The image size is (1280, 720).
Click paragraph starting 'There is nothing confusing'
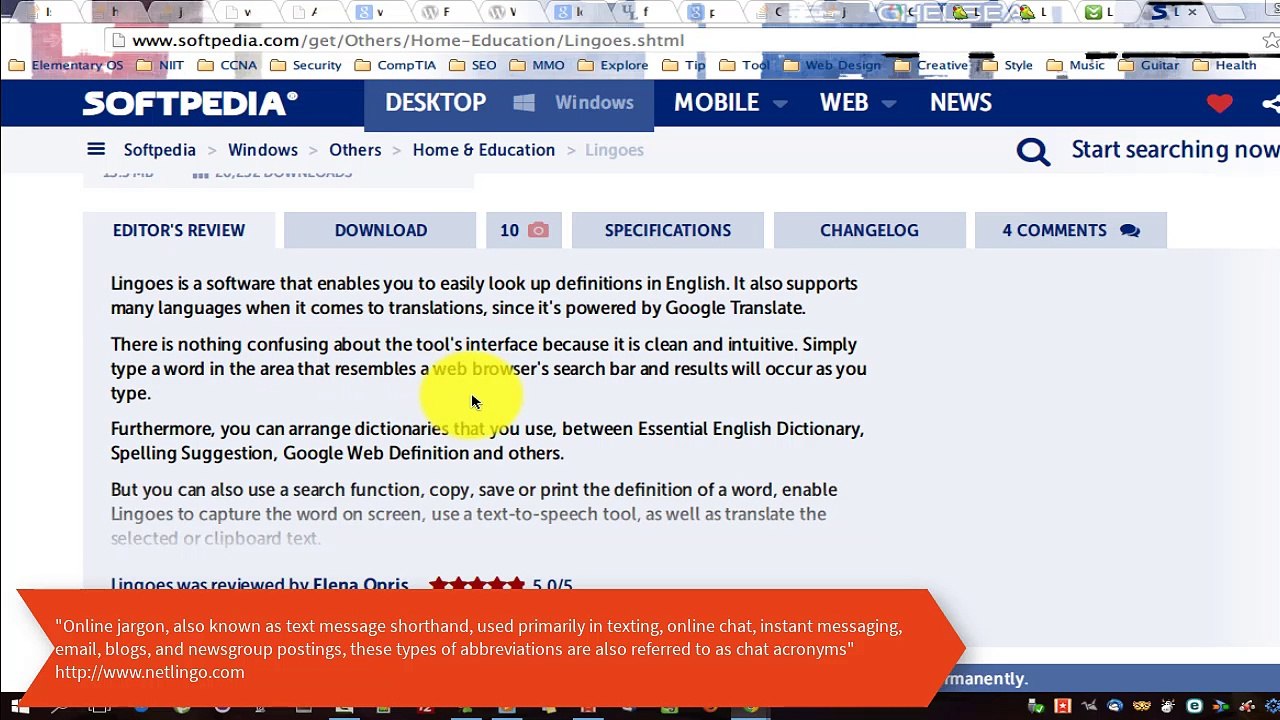[489, 368]
